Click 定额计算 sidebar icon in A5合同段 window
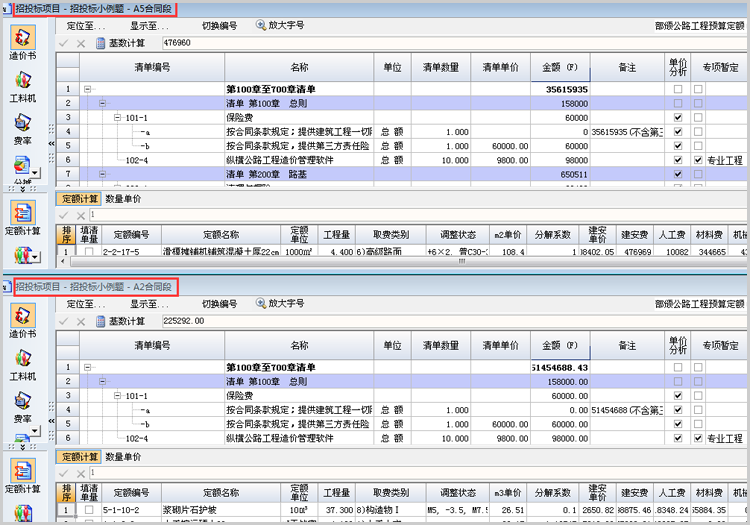The image size is (750, 525). click(x=23, y=213)
